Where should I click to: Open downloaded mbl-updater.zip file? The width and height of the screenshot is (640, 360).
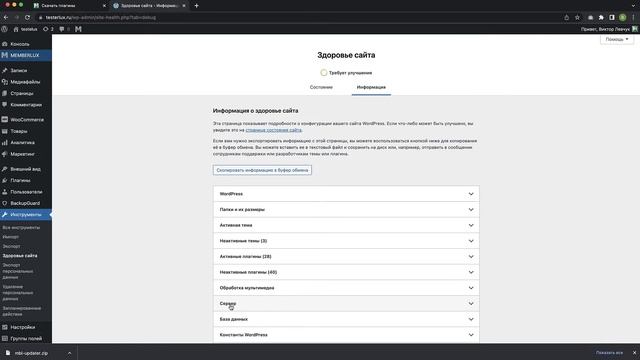[x=31, y=353]
